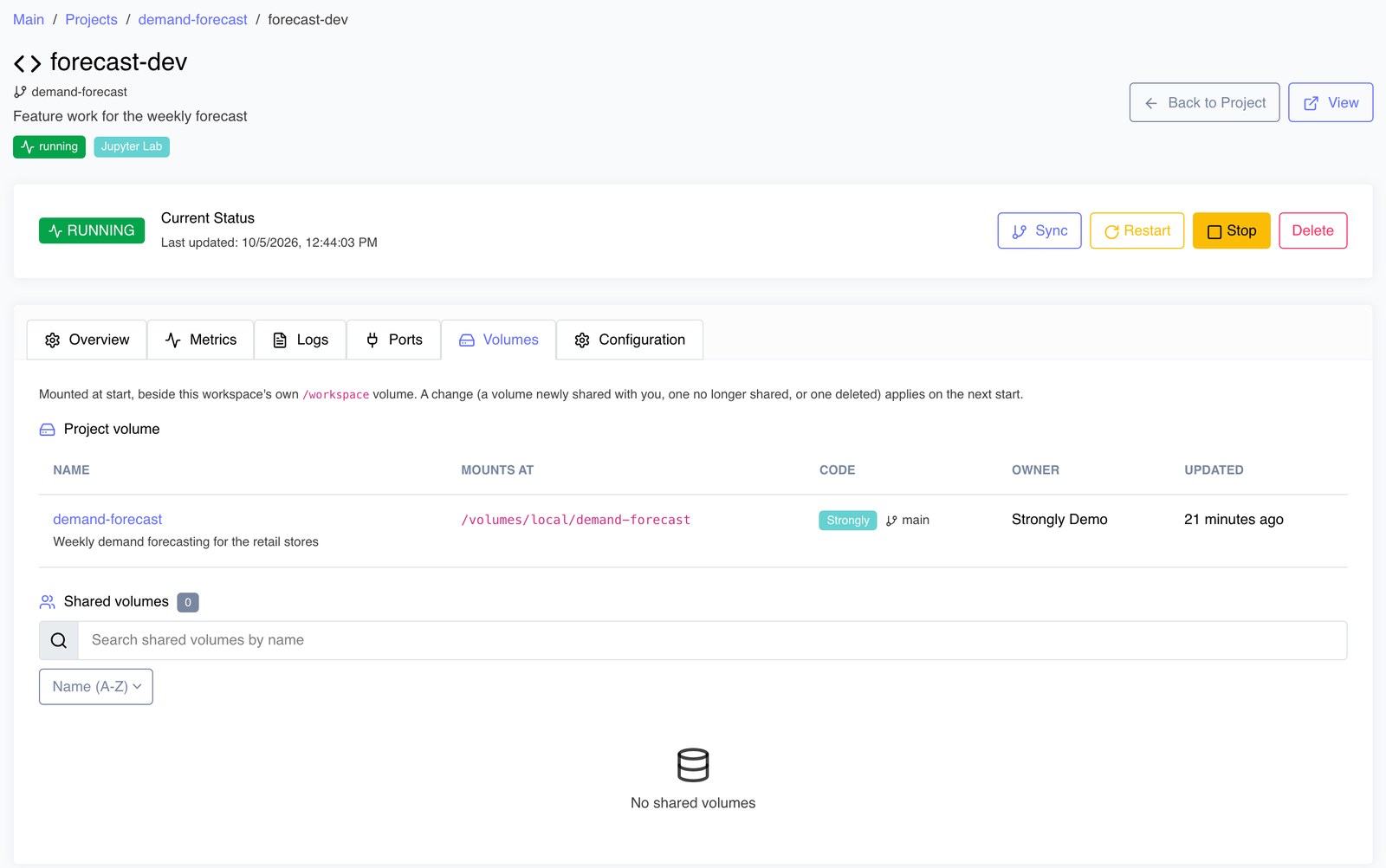
Task: Stop the running workspace
Action: [x=1231, y=230]
